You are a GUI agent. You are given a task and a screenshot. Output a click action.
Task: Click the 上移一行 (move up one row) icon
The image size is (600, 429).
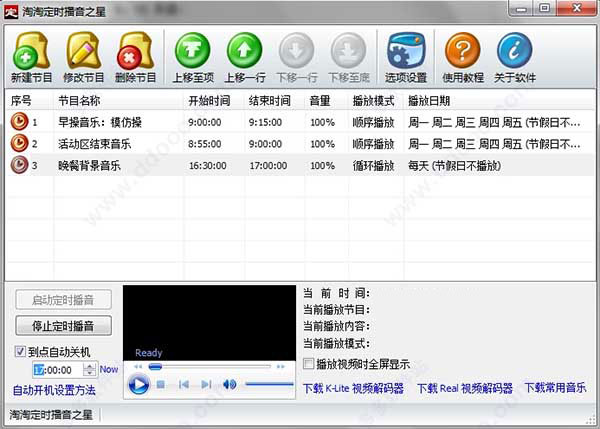click(x=245, y=51)
